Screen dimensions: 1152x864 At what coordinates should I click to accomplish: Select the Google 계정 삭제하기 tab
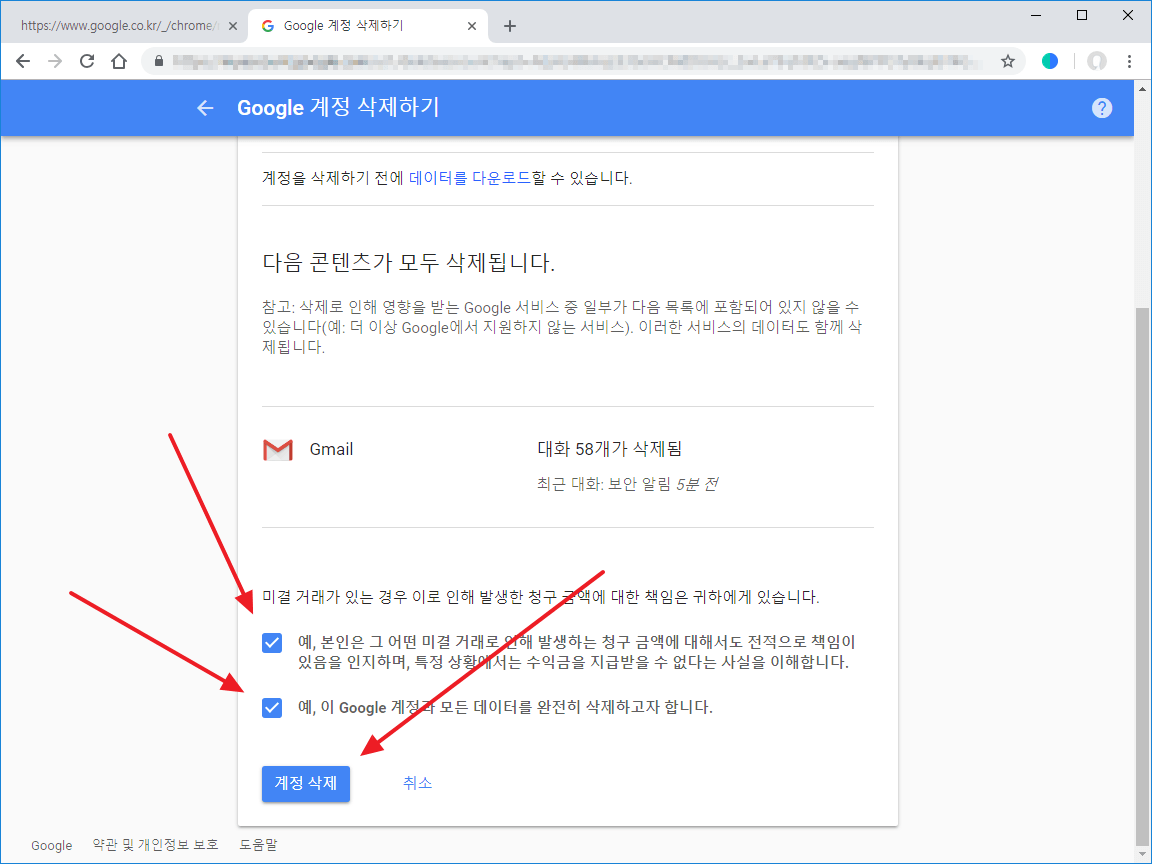click(367, 26)
